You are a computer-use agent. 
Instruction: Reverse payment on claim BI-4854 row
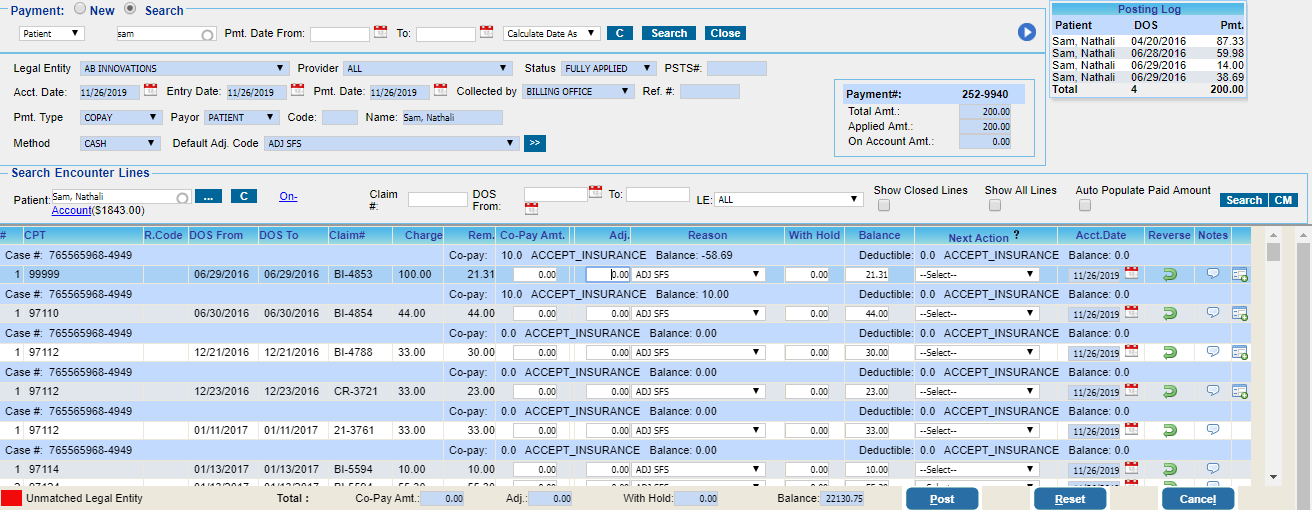(x=1169, y=313)
